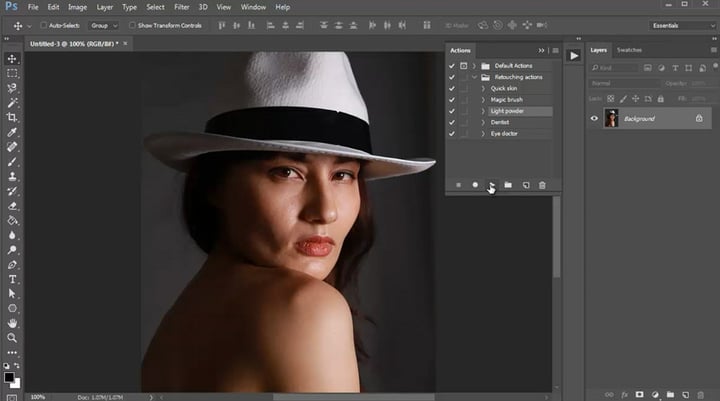Image resolution: width=720 pixels, height=401 pixels.
Task: Create a new action set folder
Action: [x=508, y=185]
